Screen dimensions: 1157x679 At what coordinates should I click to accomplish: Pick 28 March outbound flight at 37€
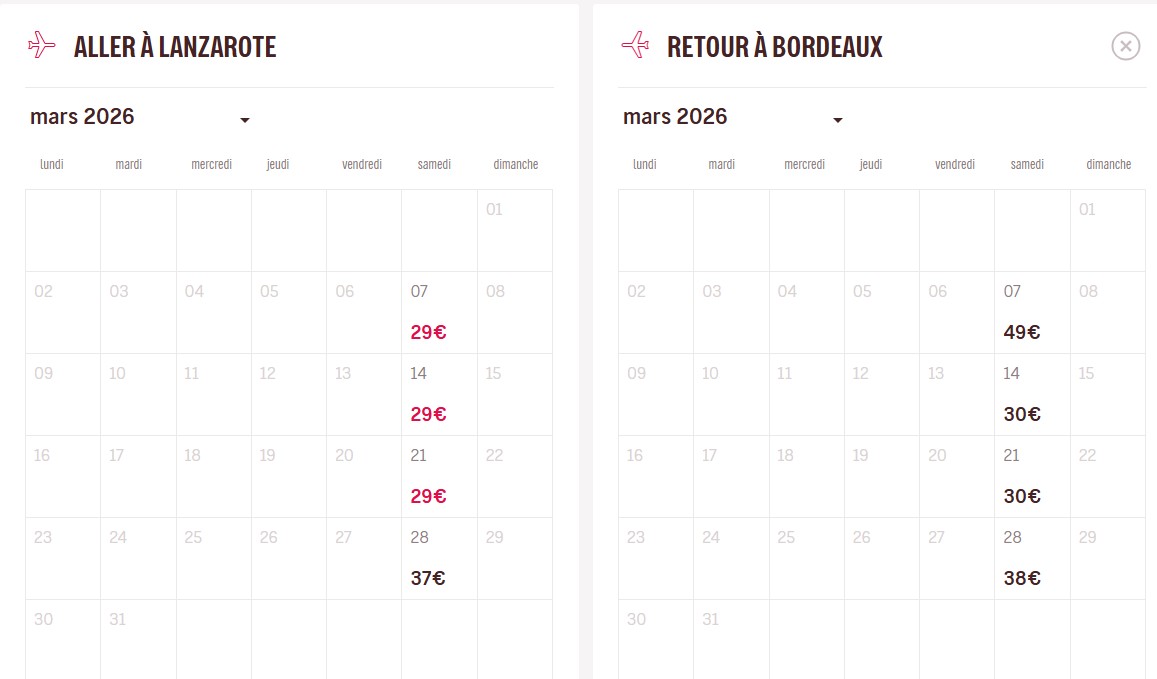[x=439, y=559]
